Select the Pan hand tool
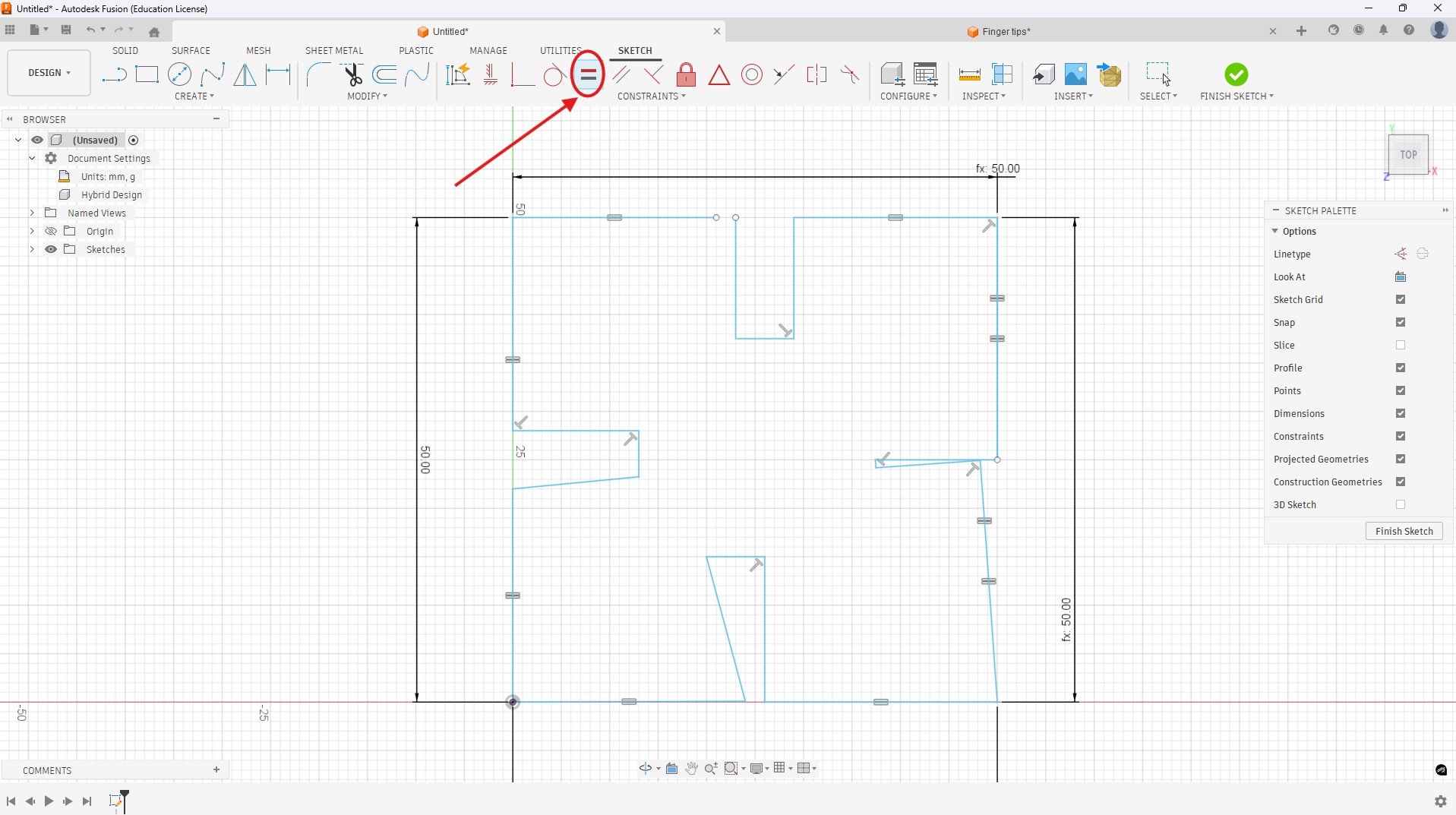1456x815 pixels. [x=691, y=769]
